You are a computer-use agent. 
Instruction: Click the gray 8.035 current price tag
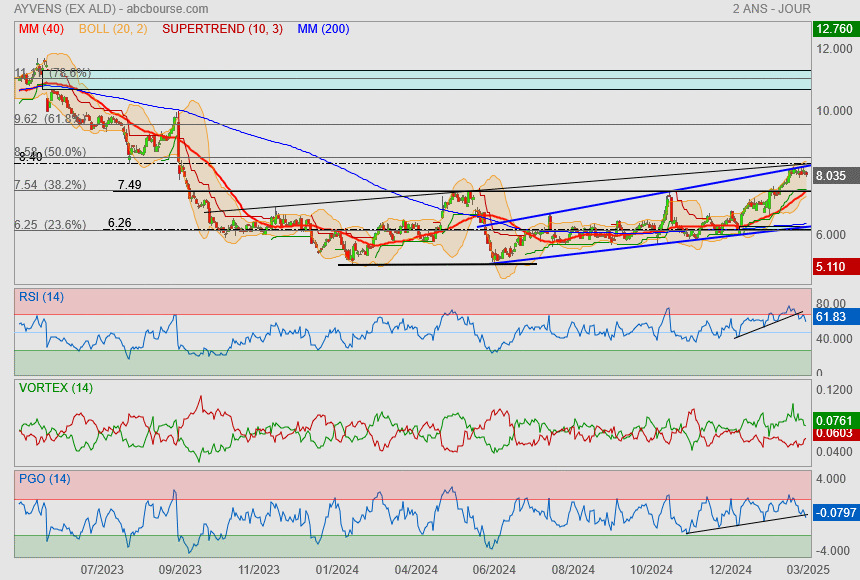[832, 175]
